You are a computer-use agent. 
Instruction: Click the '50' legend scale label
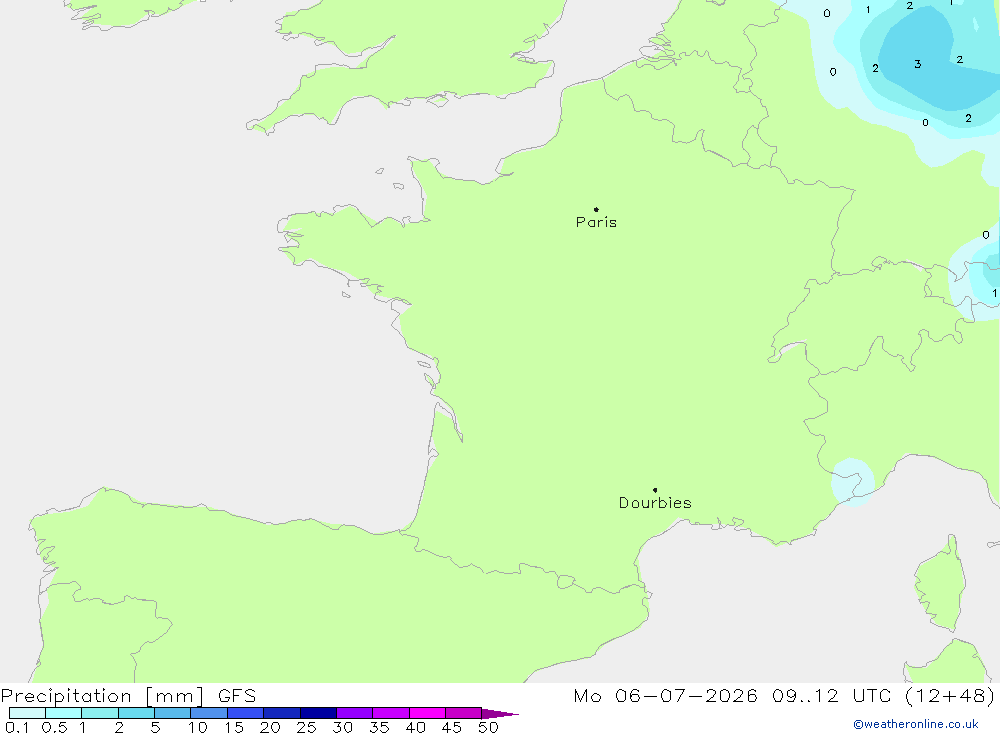point(489,727)
